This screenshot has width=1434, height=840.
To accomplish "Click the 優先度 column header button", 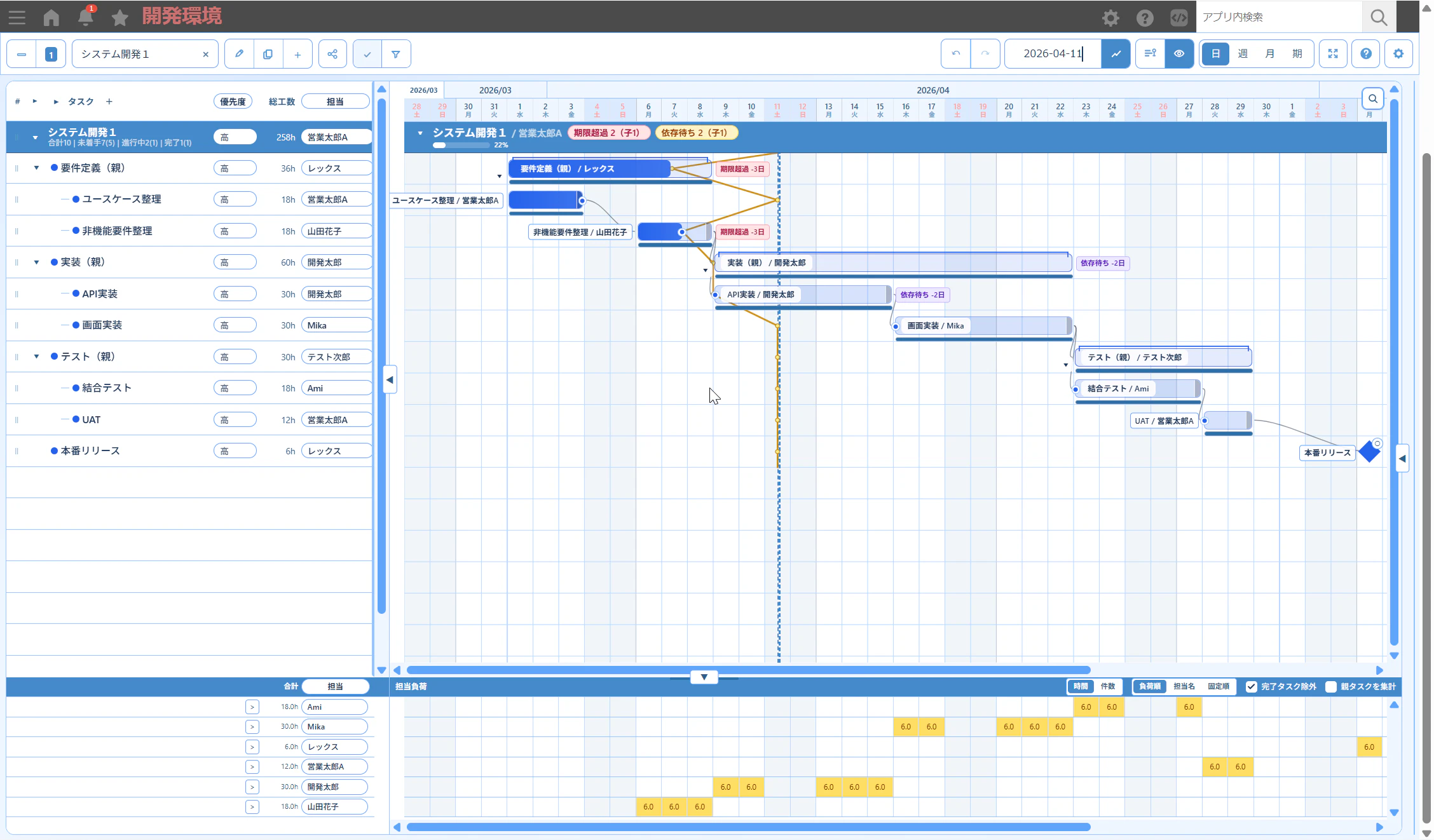I will (x=233, y=102).
